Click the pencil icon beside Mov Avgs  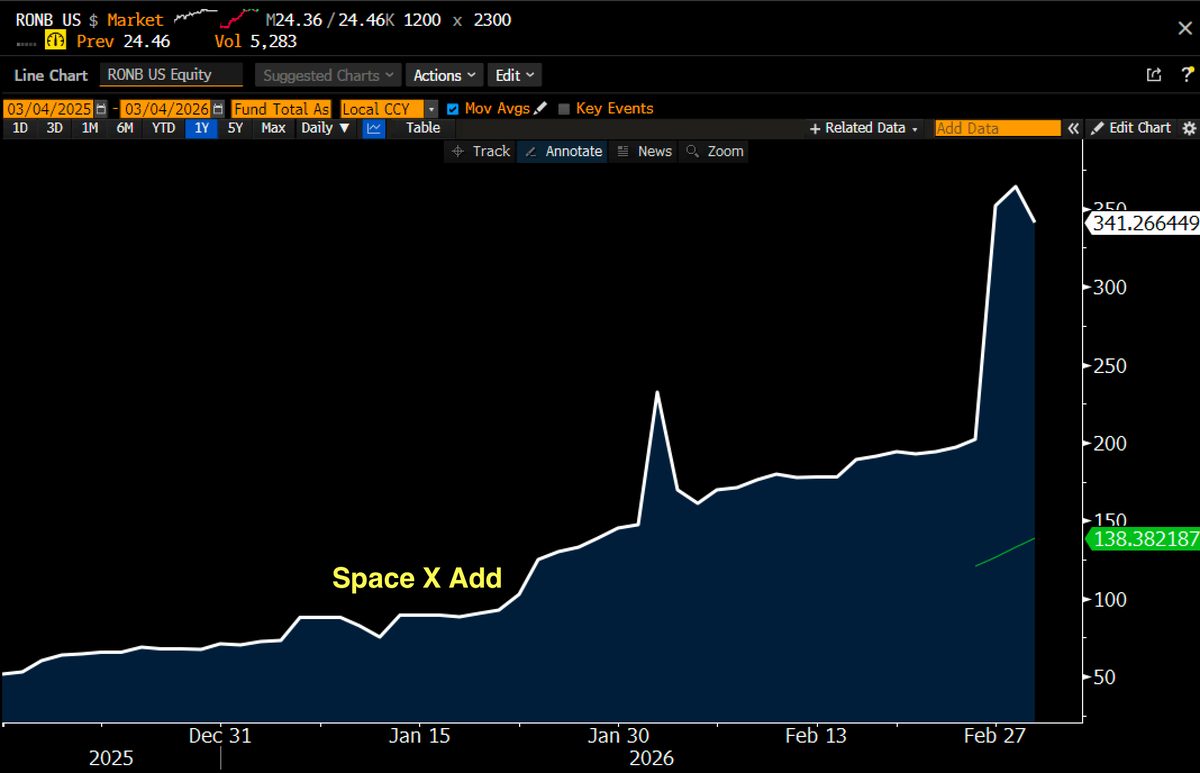pyautogui.click(x=541, y=108)
